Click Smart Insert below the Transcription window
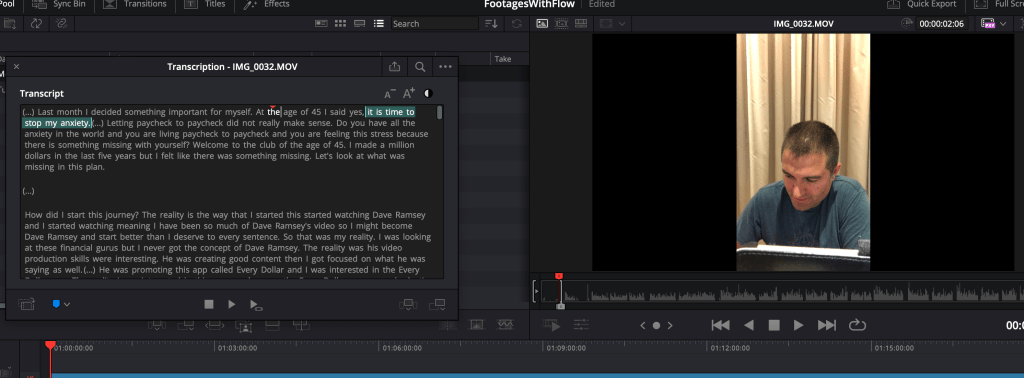The image size is (1024, 378). (157, 324)
